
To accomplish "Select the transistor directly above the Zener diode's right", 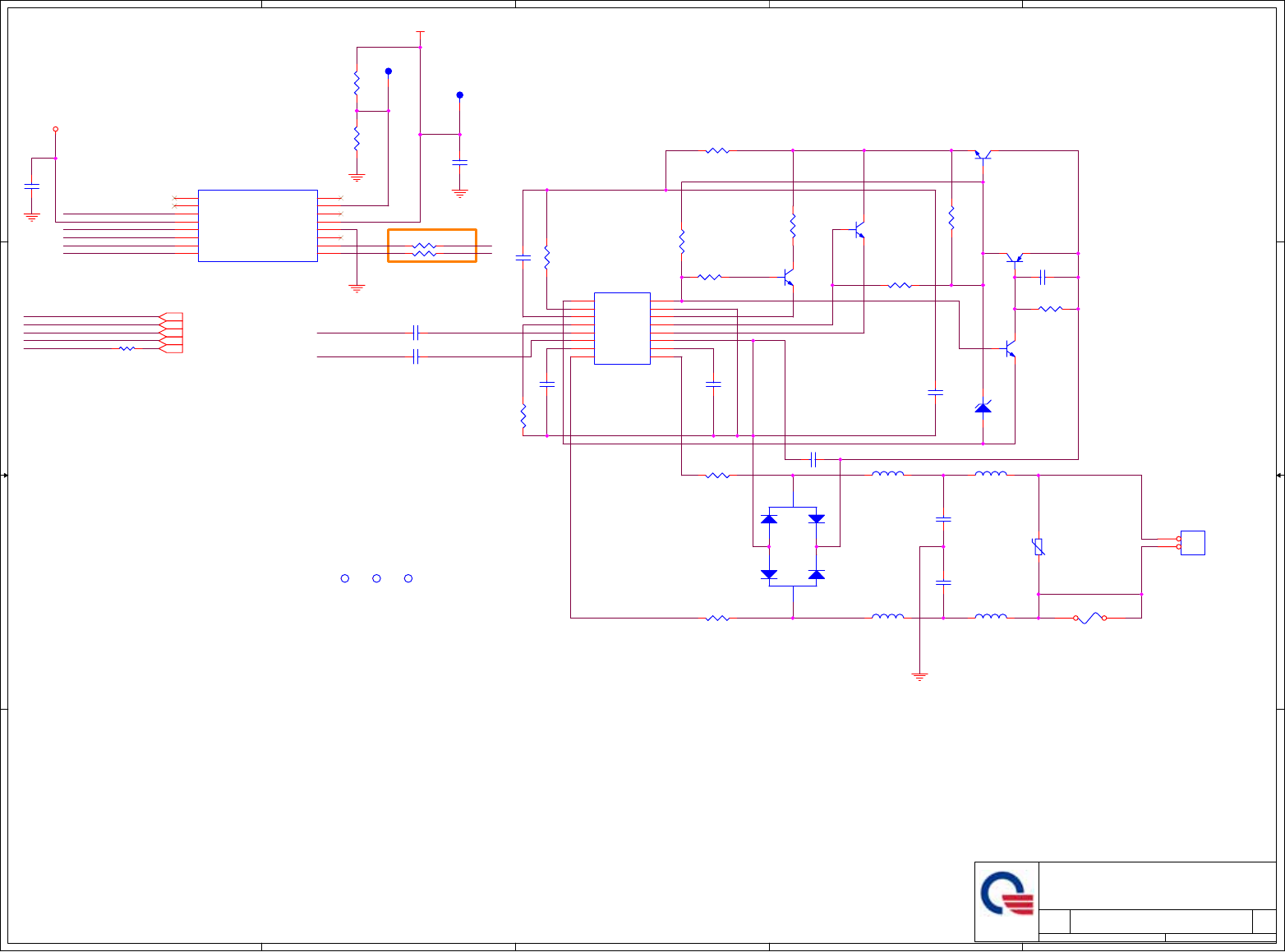I will [x=1011, y=349].
